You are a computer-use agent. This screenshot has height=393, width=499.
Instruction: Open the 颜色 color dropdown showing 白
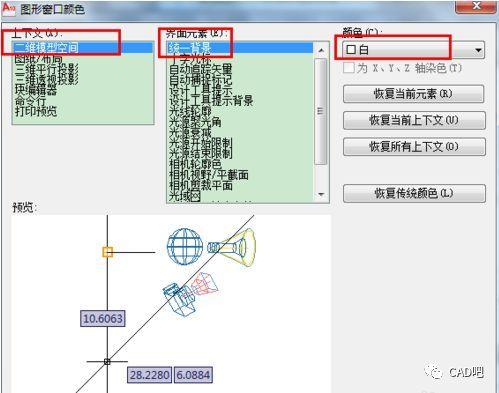[x=414, y=50]
